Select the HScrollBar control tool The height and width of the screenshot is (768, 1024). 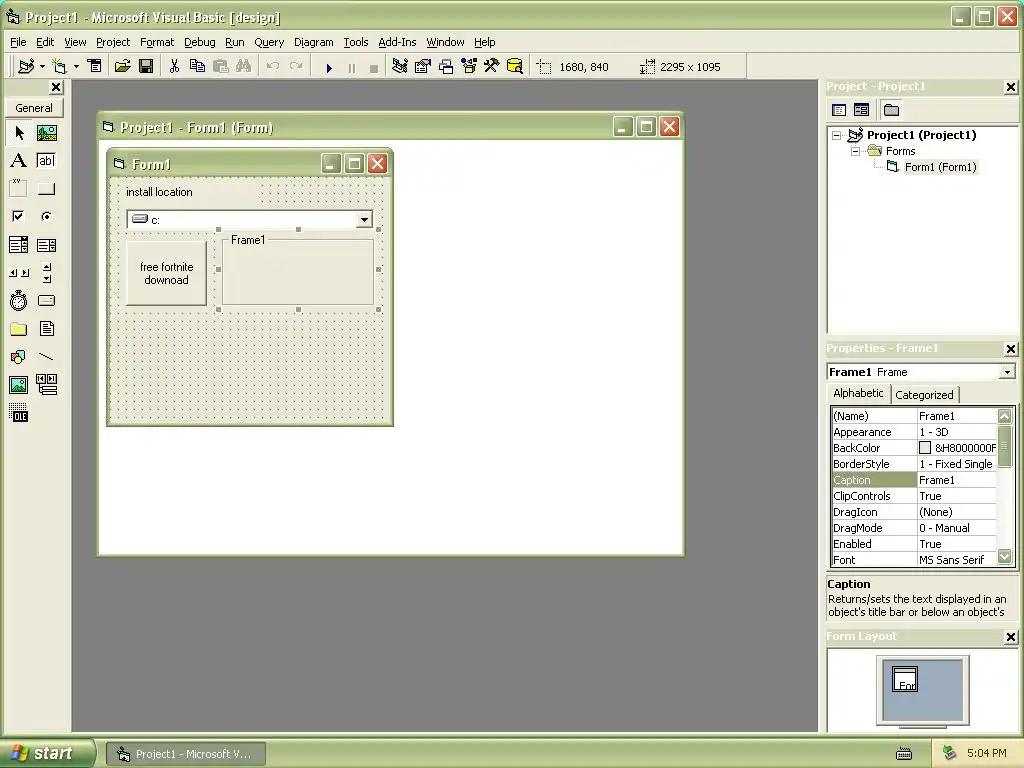18,273
